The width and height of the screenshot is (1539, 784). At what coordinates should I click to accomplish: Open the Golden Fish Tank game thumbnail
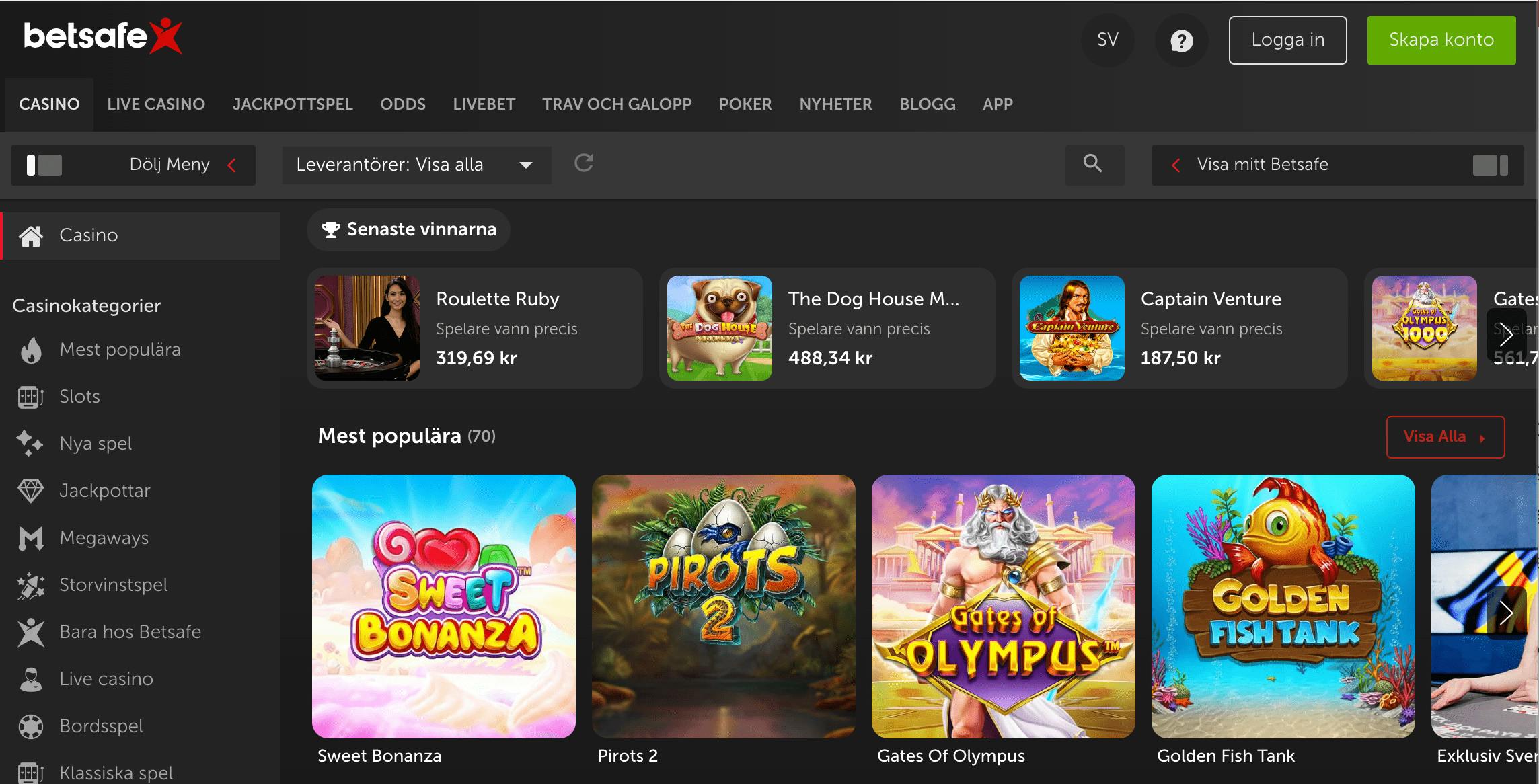(x=1283, y=606)
